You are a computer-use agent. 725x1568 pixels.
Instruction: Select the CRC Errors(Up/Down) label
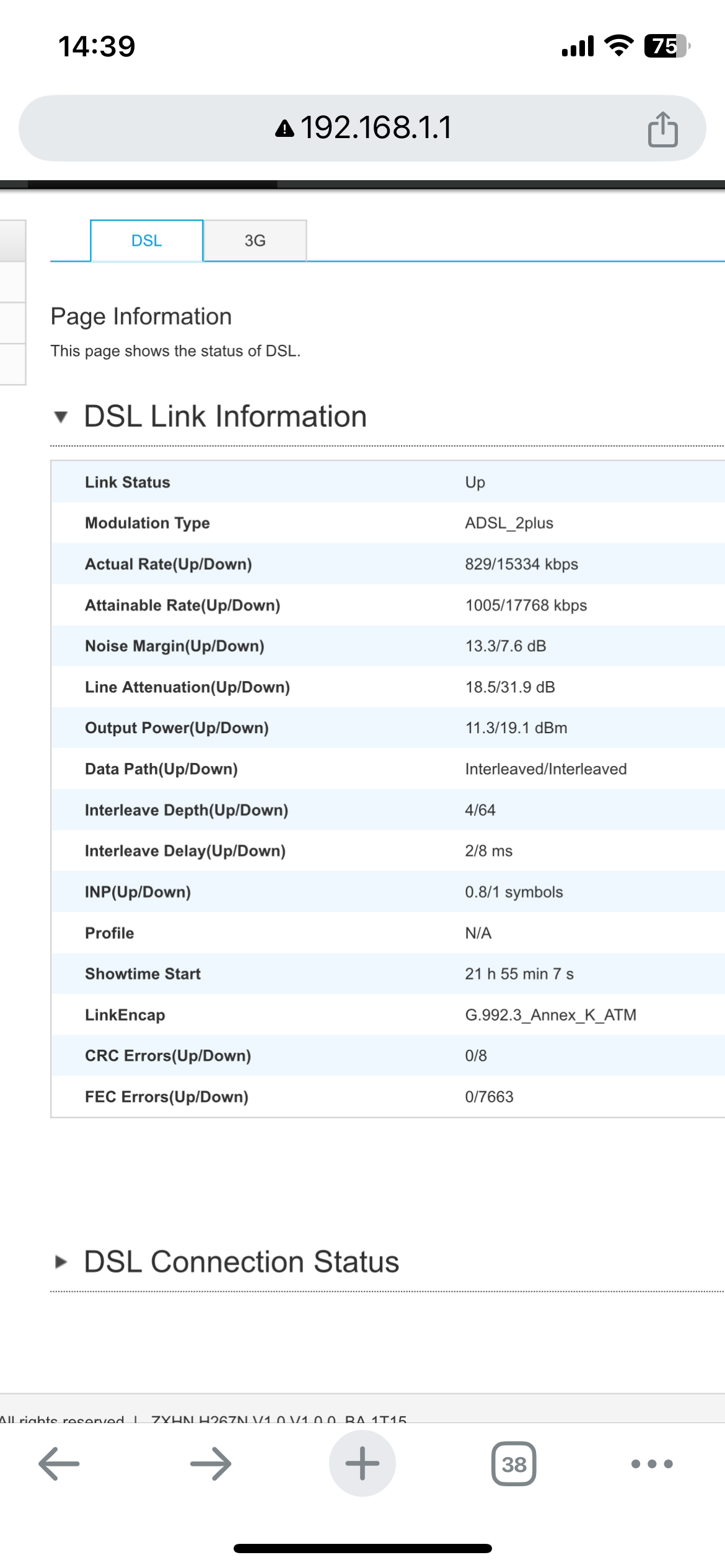click(x=168, y=1056)
